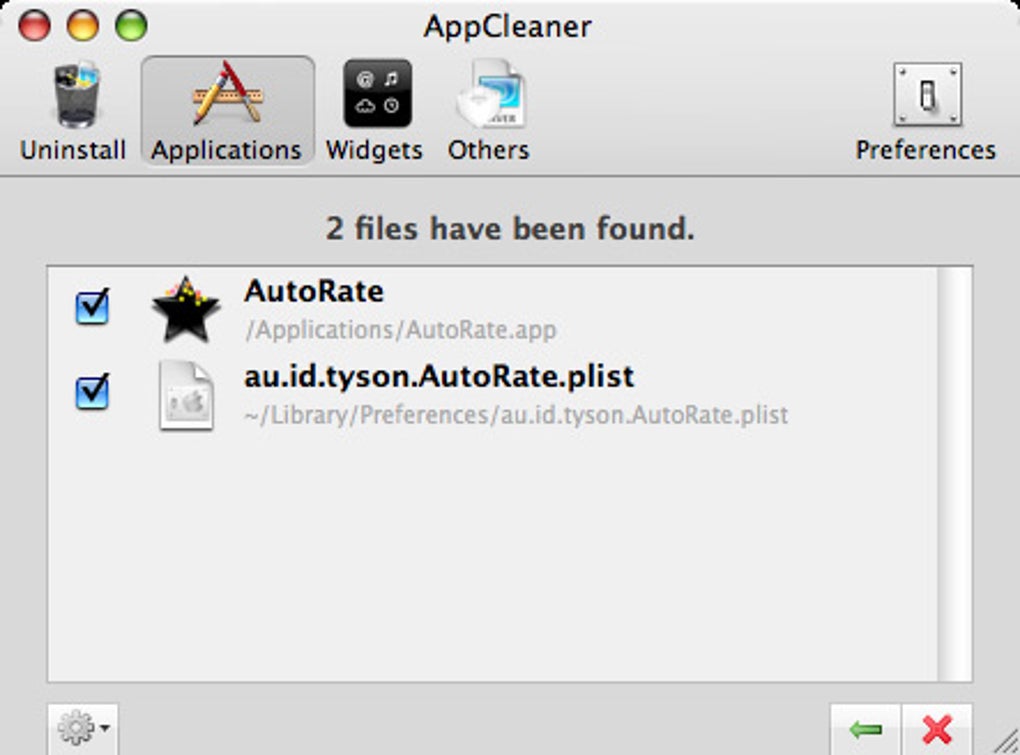Switch to the Others tab label
This screenshot has width=1020, height=755.
489,150
